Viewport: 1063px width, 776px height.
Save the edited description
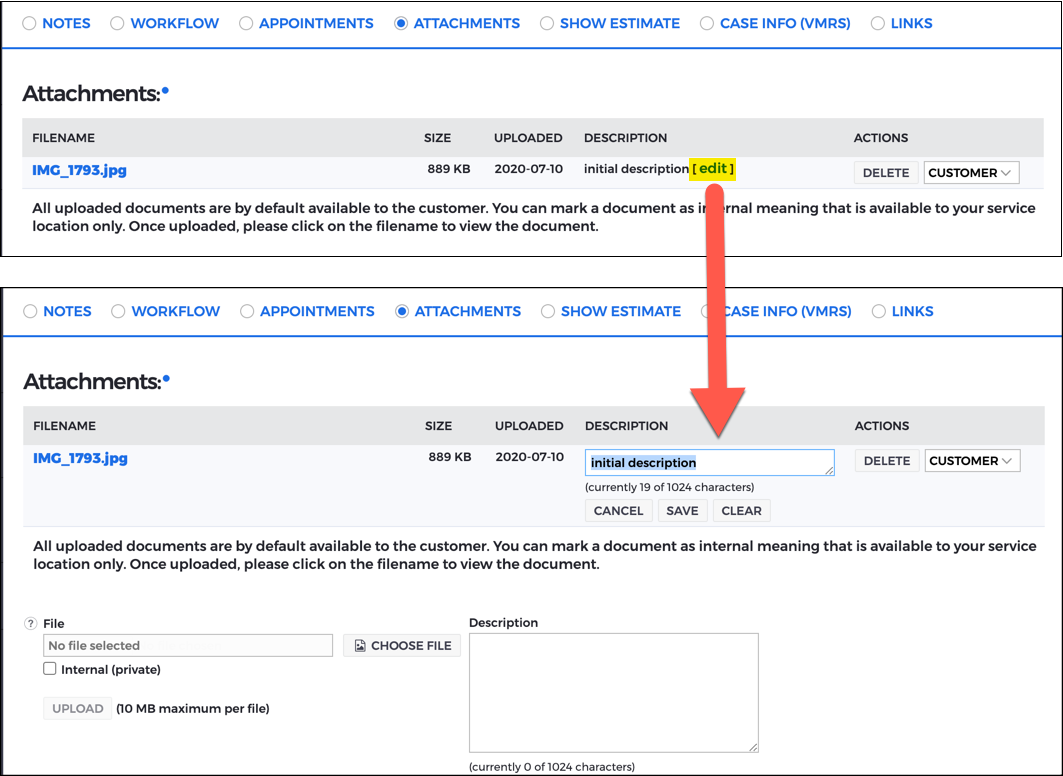[682, 511]
